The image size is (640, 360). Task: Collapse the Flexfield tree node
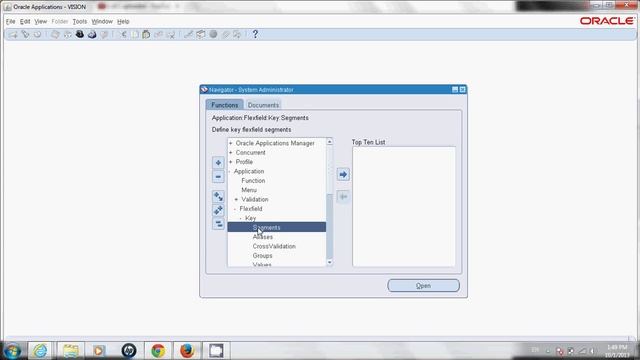pos(235,209)
